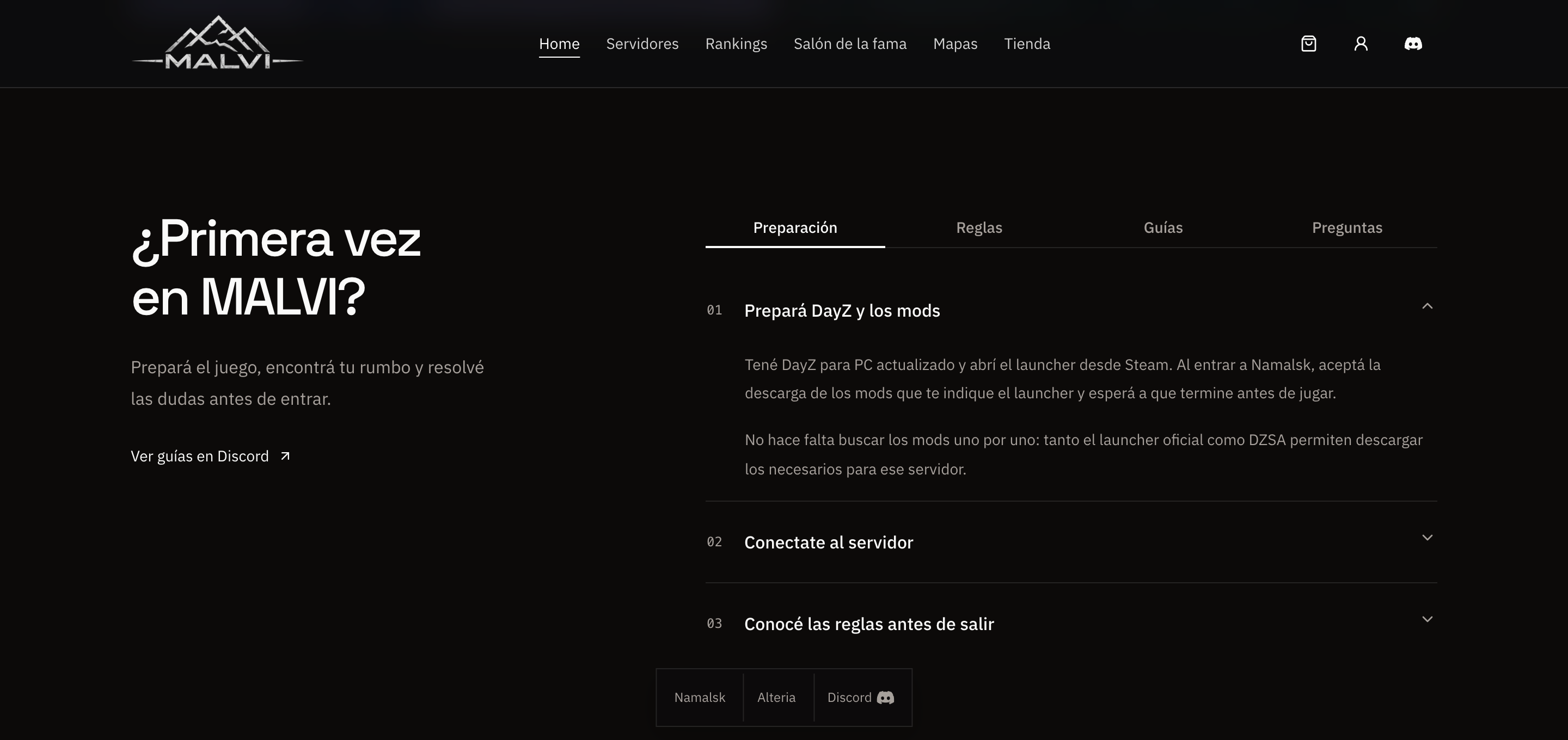Click the step number 02 label
Viewport: 1568px width, 740px height.
[714, 542]
